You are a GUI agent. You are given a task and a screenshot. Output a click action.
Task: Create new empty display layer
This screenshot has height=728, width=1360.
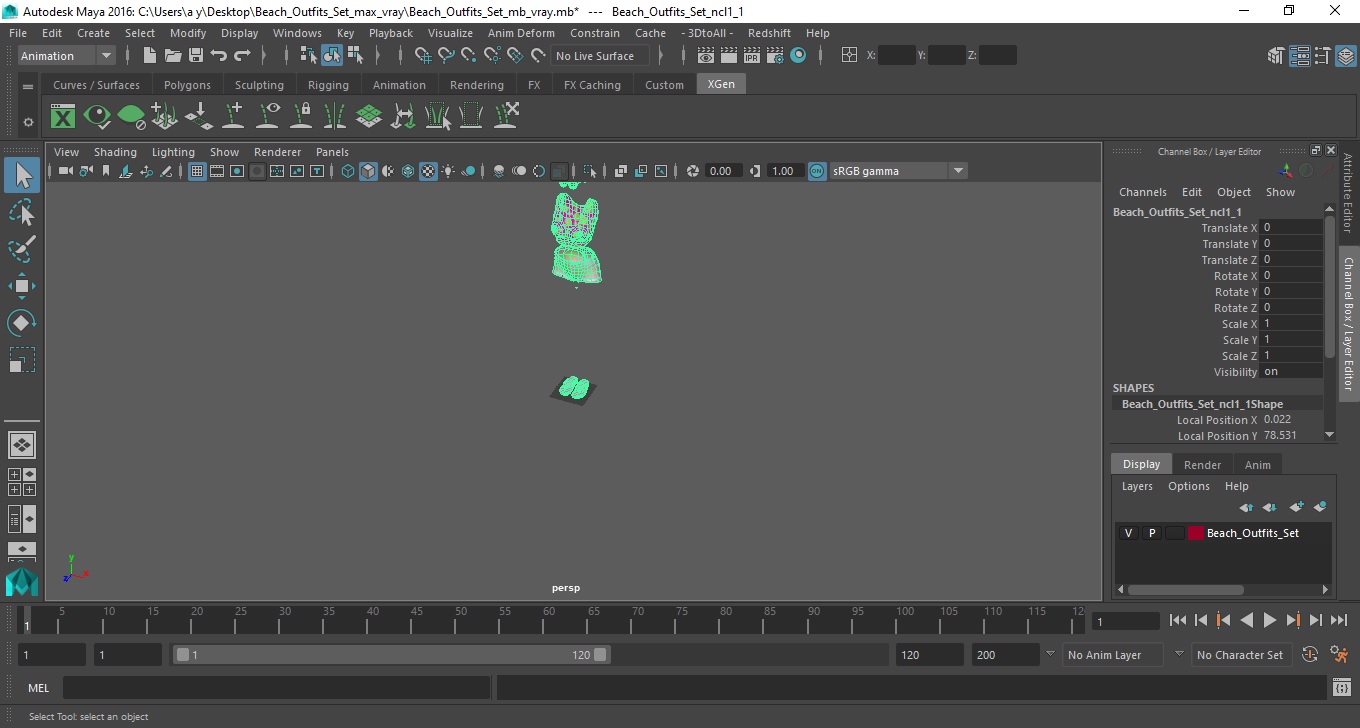pos(1297,507)
